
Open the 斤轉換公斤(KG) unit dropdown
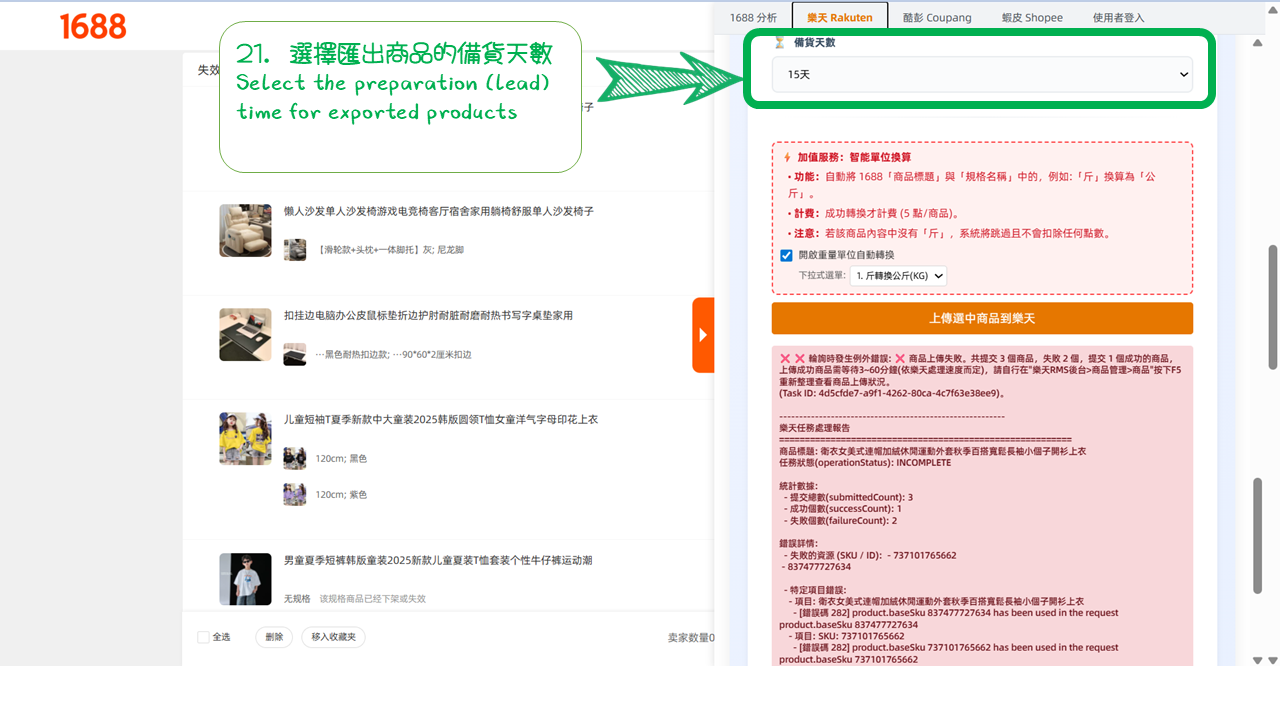click(x=897, y=276)
